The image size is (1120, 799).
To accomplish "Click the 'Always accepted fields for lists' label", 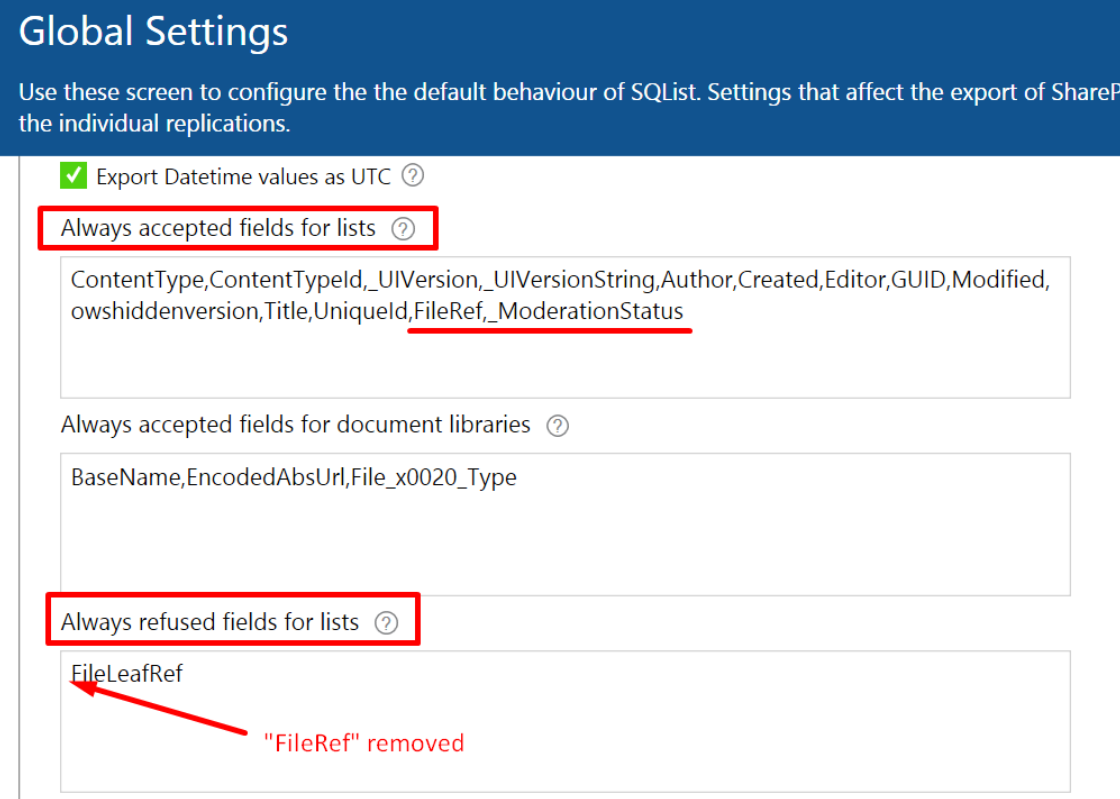I will tap(218, 228).
